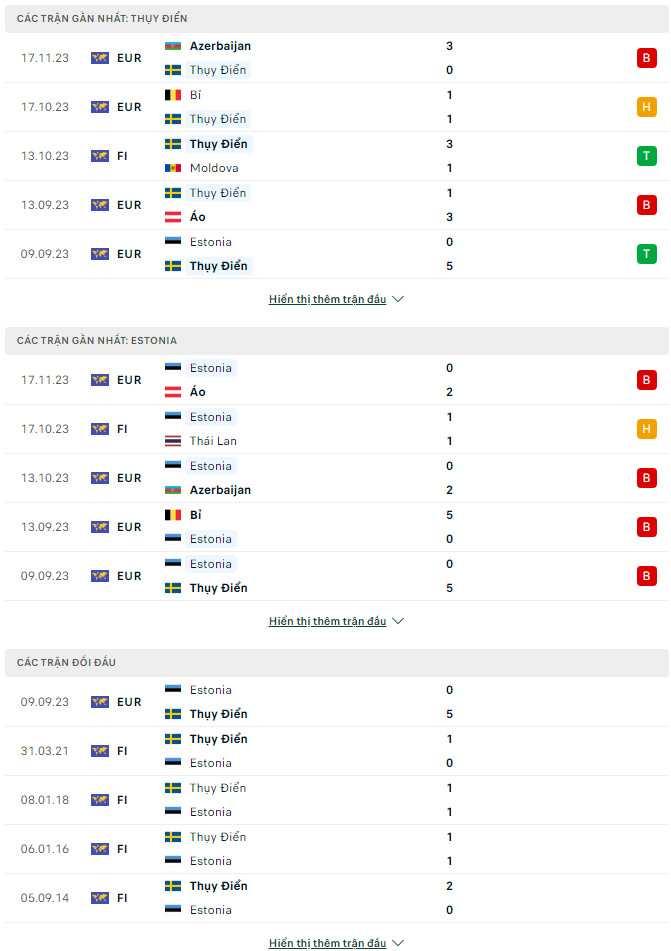Click the orange H badge for Bỉ vs Thụy Điển
The image size is (671, 951).
pos(646,107)
